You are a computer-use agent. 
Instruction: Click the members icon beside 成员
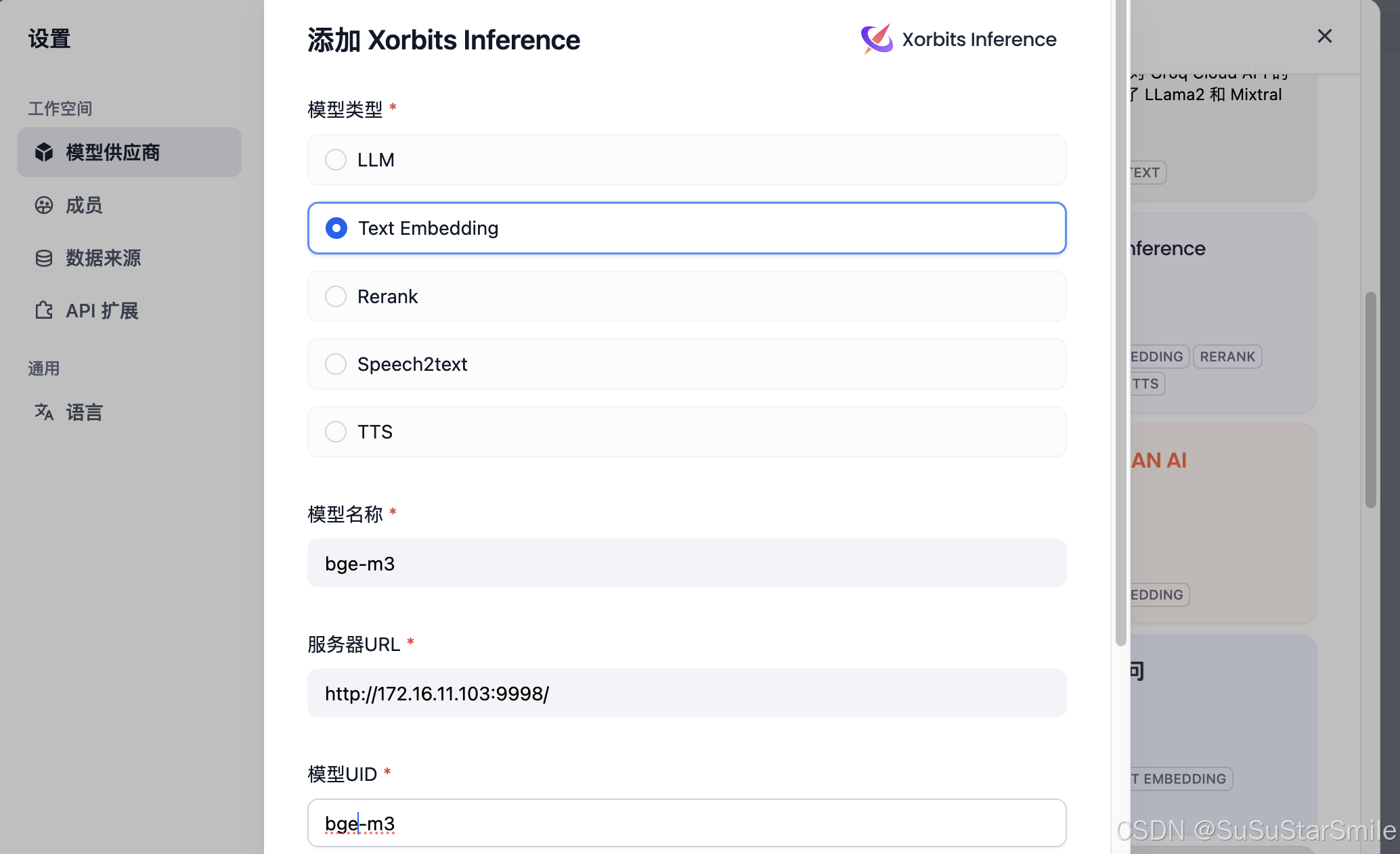click(44, 205)
